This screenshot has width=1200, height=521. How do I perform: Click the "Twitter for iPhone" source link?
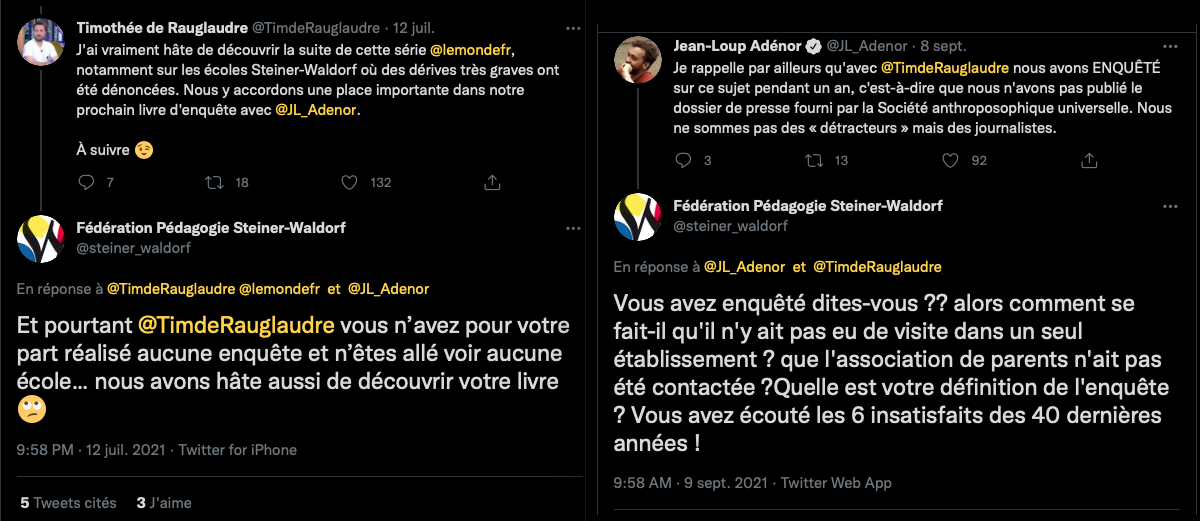pyautogui.click(x=247, y=450)
